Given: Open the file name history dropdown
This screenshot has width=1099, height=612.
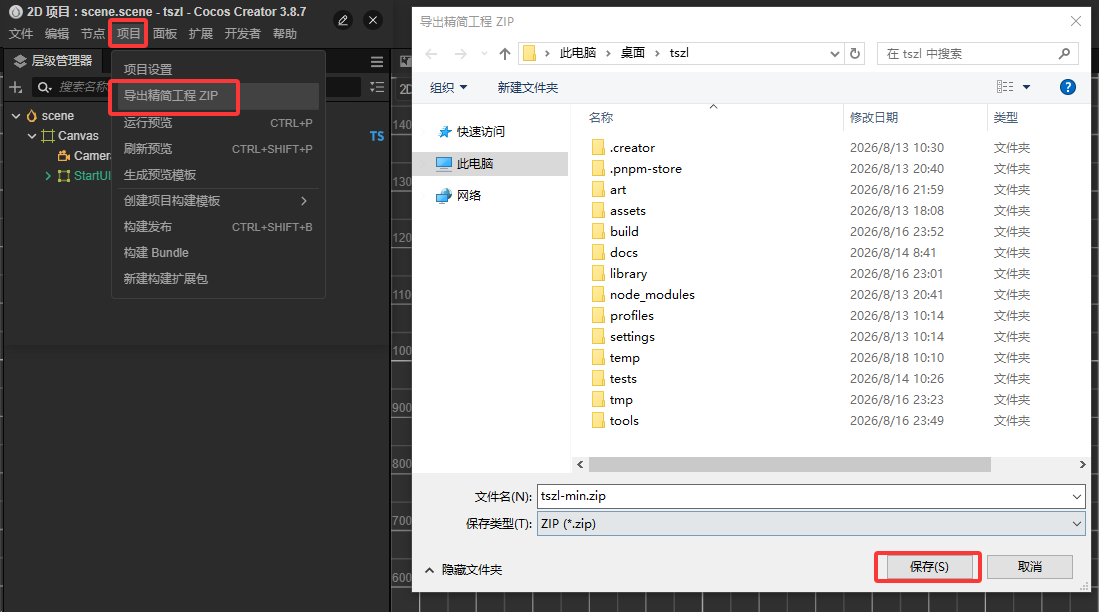Looking at the screenshot, I should (1077, 496).
